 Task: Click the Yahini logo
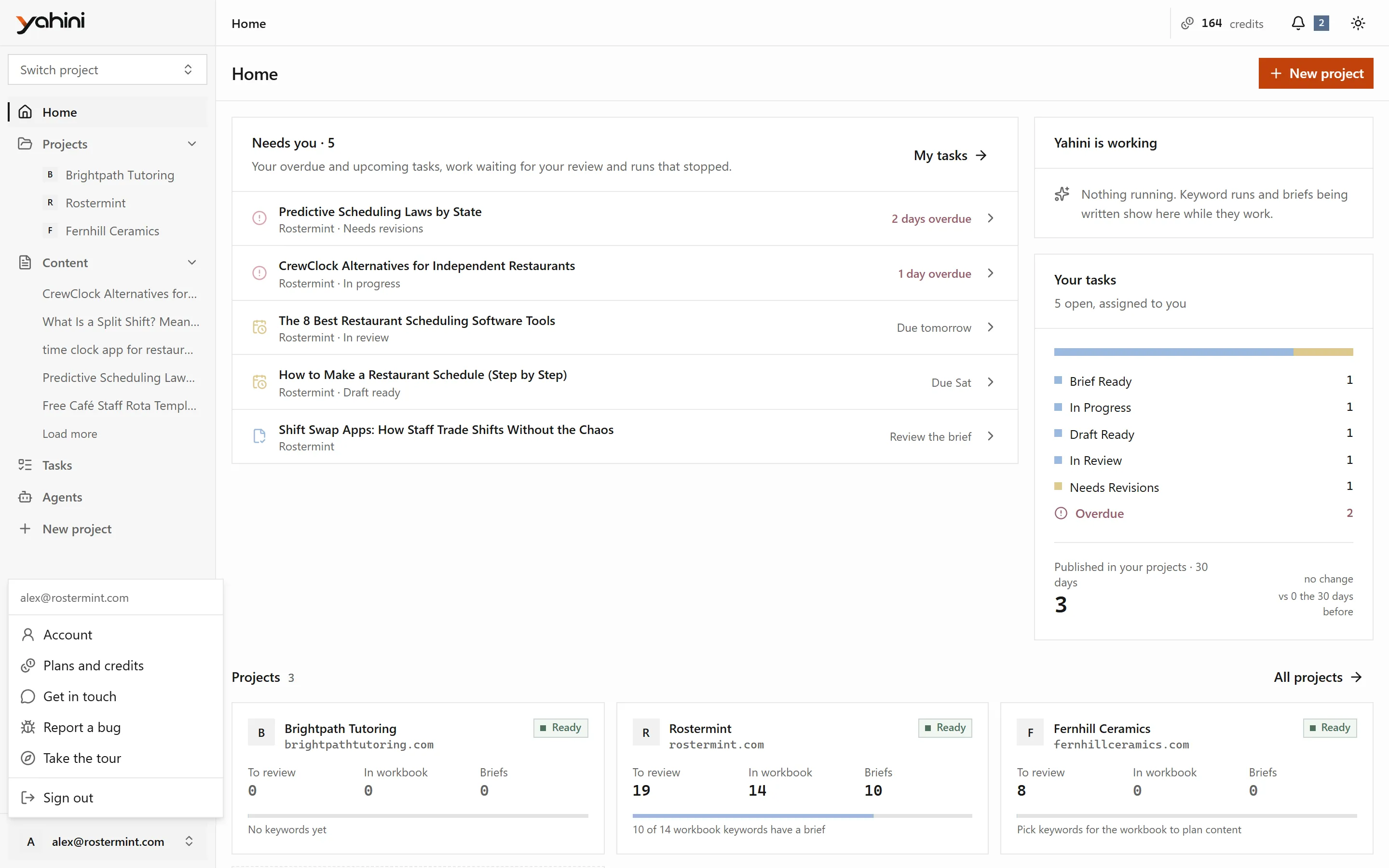coord(51,22)
